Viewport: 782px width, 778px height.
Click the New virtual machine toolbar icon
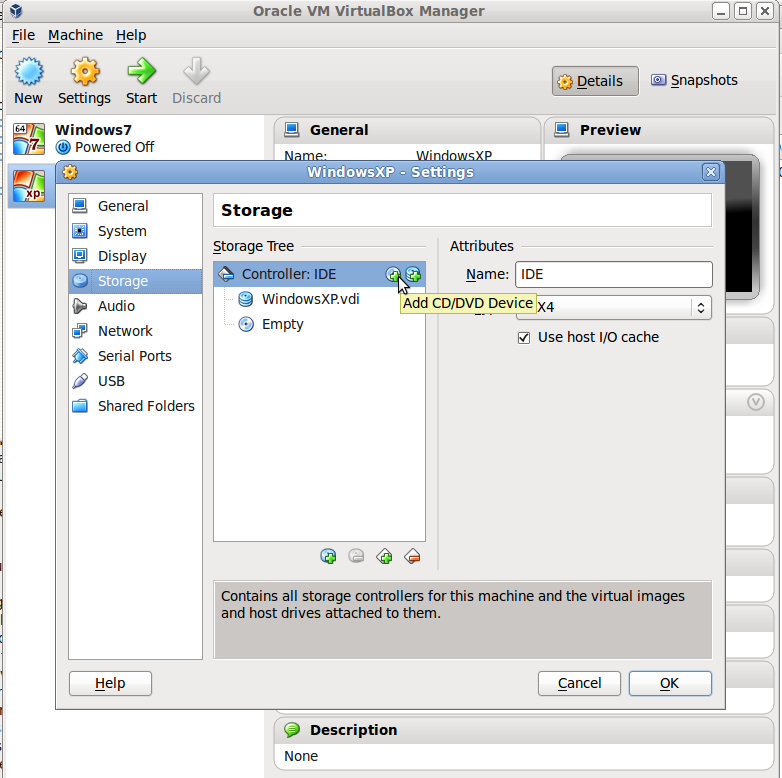pos(28,80)
